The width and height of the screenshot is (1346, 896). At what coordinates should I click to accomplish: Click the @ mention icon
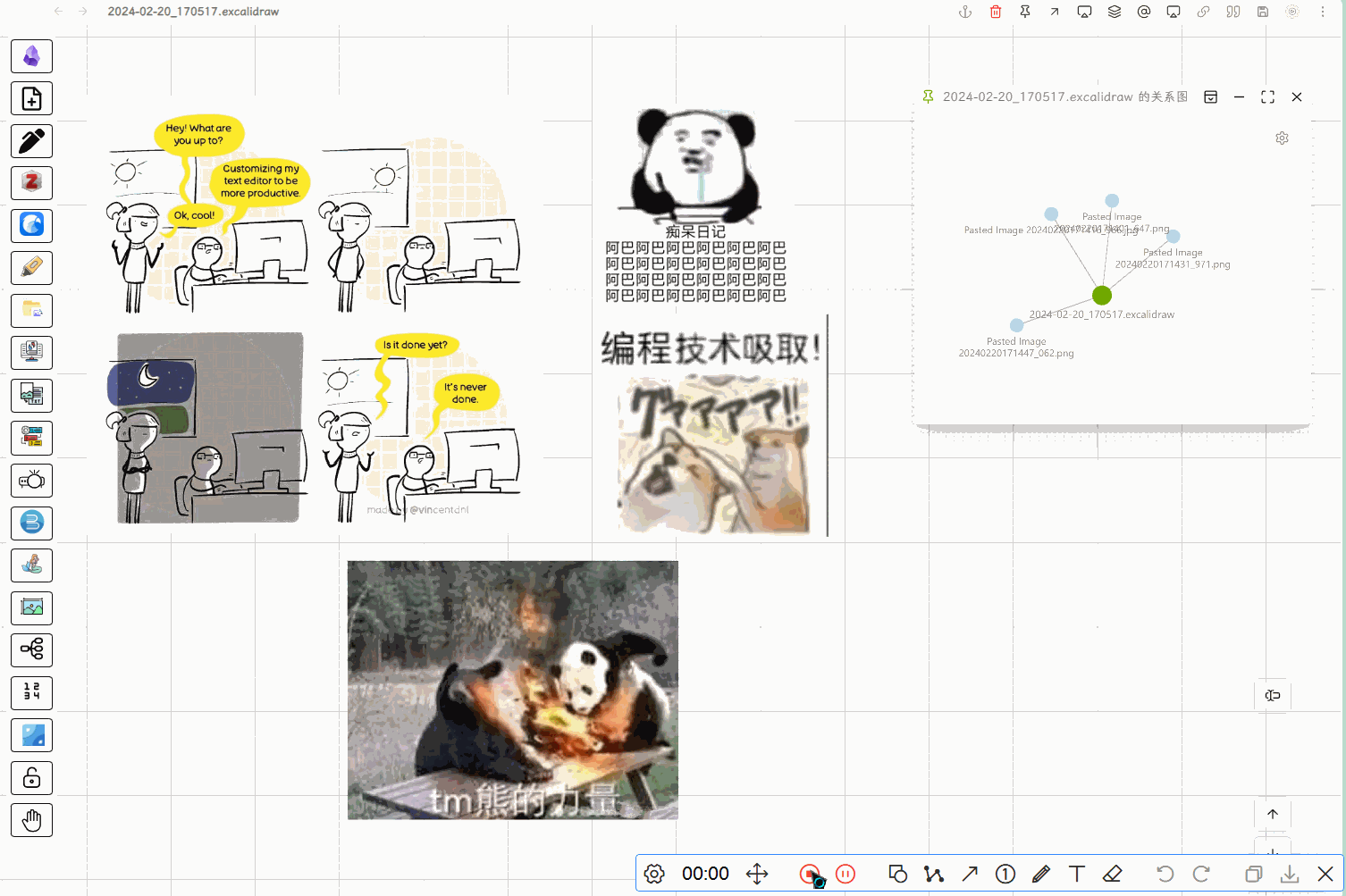(x=1144, y=12)
